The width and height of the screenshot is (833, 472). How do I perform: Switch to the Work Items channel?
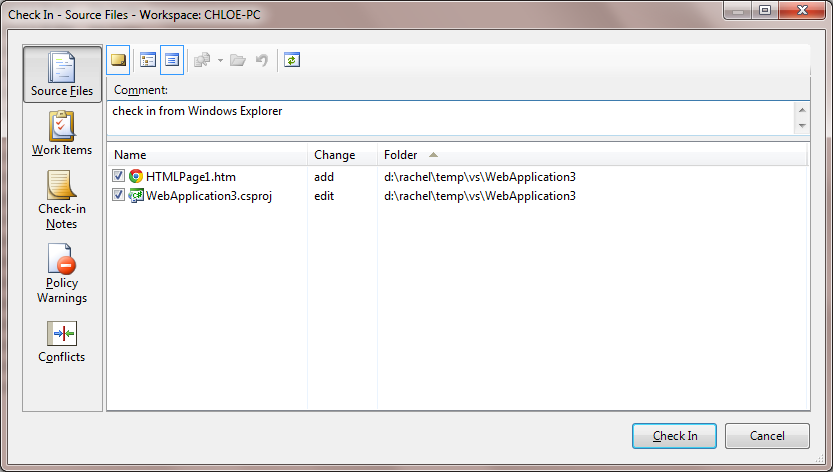tap(62, 135)
